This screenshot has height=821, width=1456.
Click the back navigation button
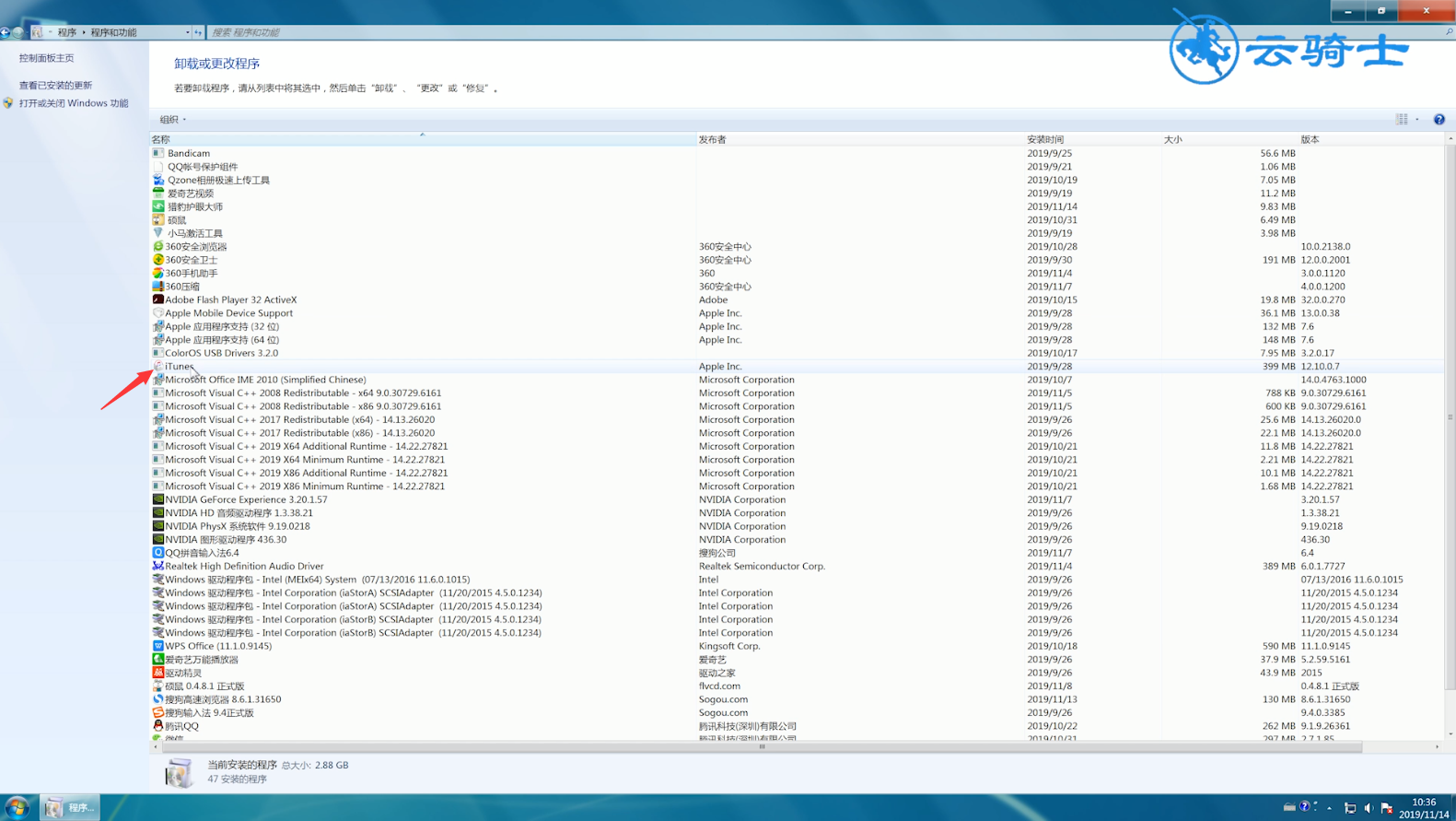point(6,32)
